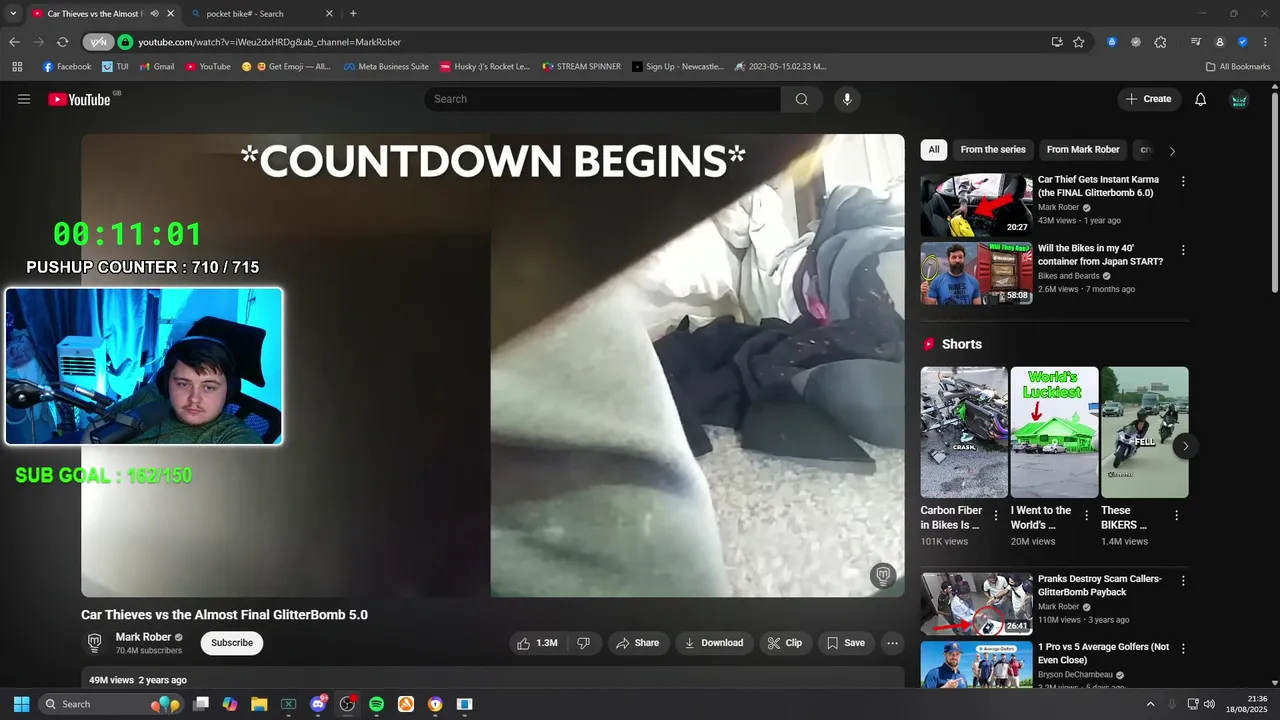
Task: Dislike the video with thumbs-down
Action: point(583,643)
